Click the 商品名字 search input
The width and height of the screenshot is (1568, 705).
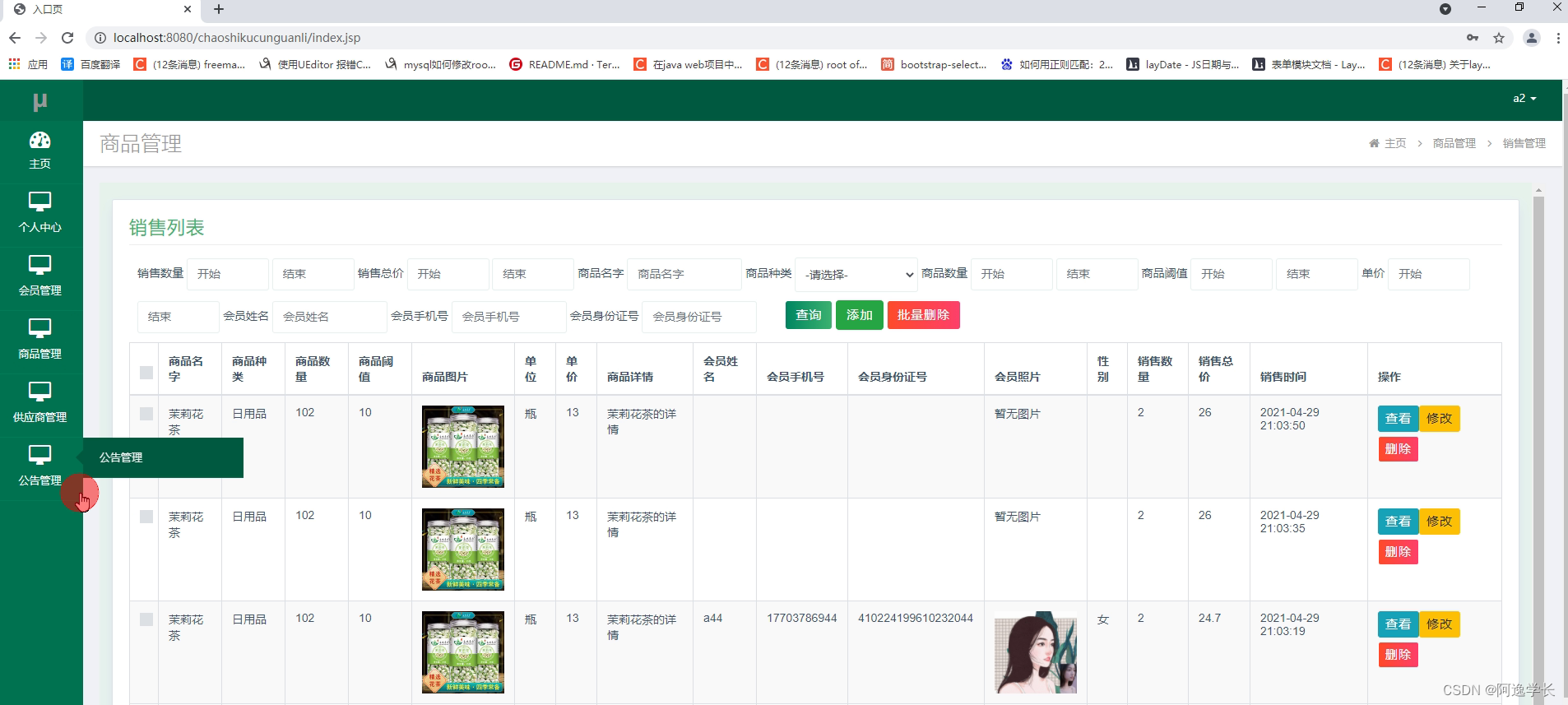684,274
